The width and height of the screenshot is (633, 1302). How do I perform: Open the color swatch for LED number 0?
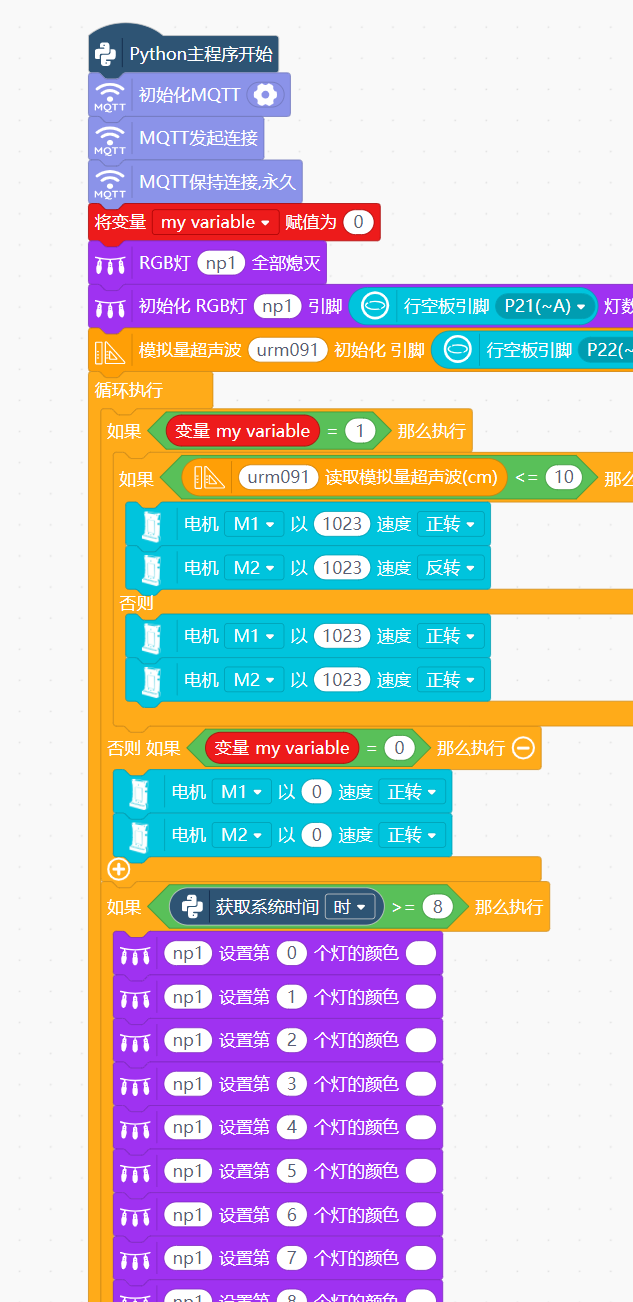421,954
